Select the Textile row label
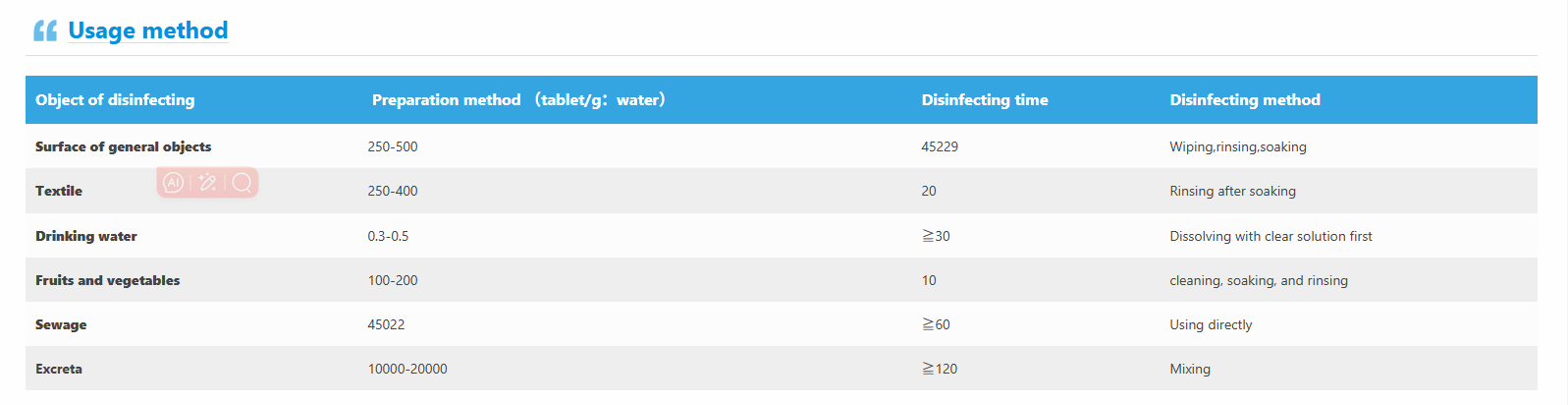This screenshot has height=405, width=1568. pos(59,191)
